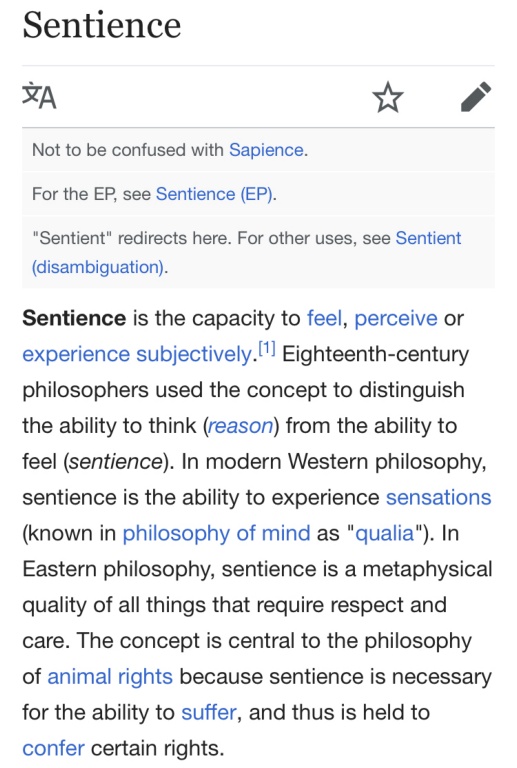Screen dimensions: 517x768
Task: Open the qualia link
Action: 384,533
